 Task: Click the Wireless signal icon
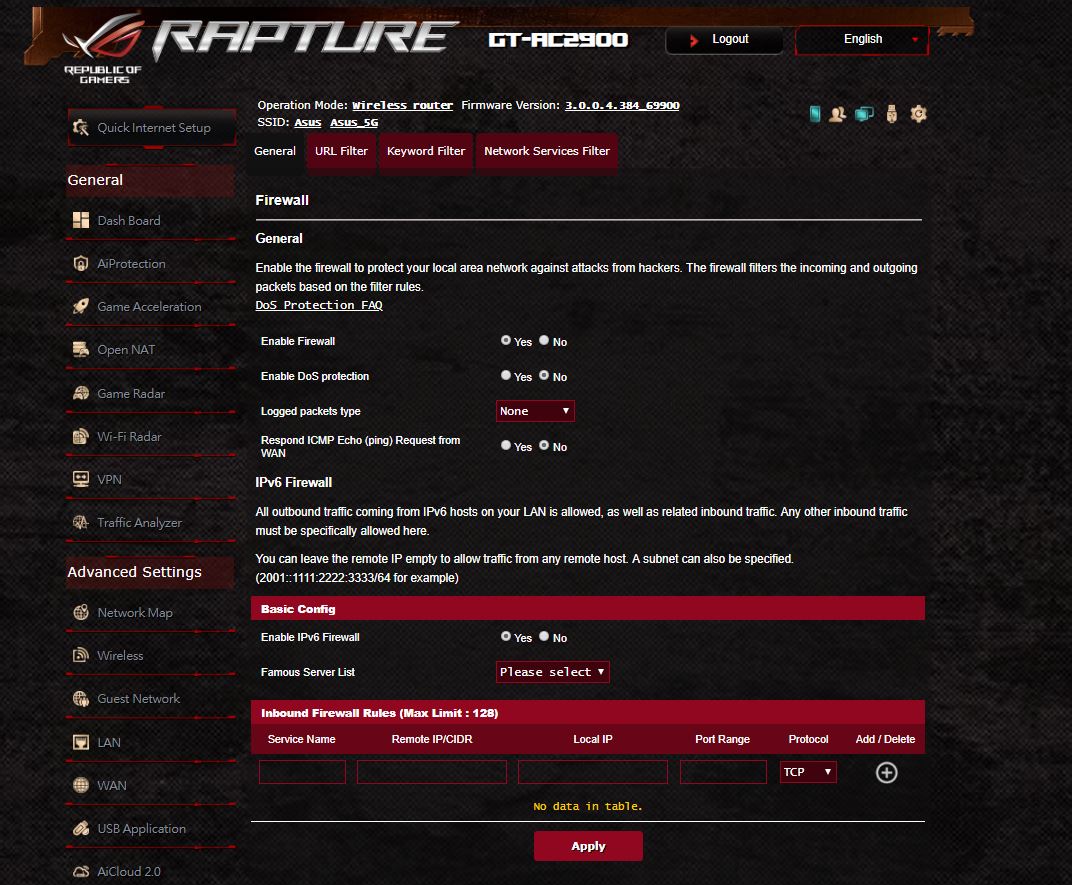coord(81,655)
